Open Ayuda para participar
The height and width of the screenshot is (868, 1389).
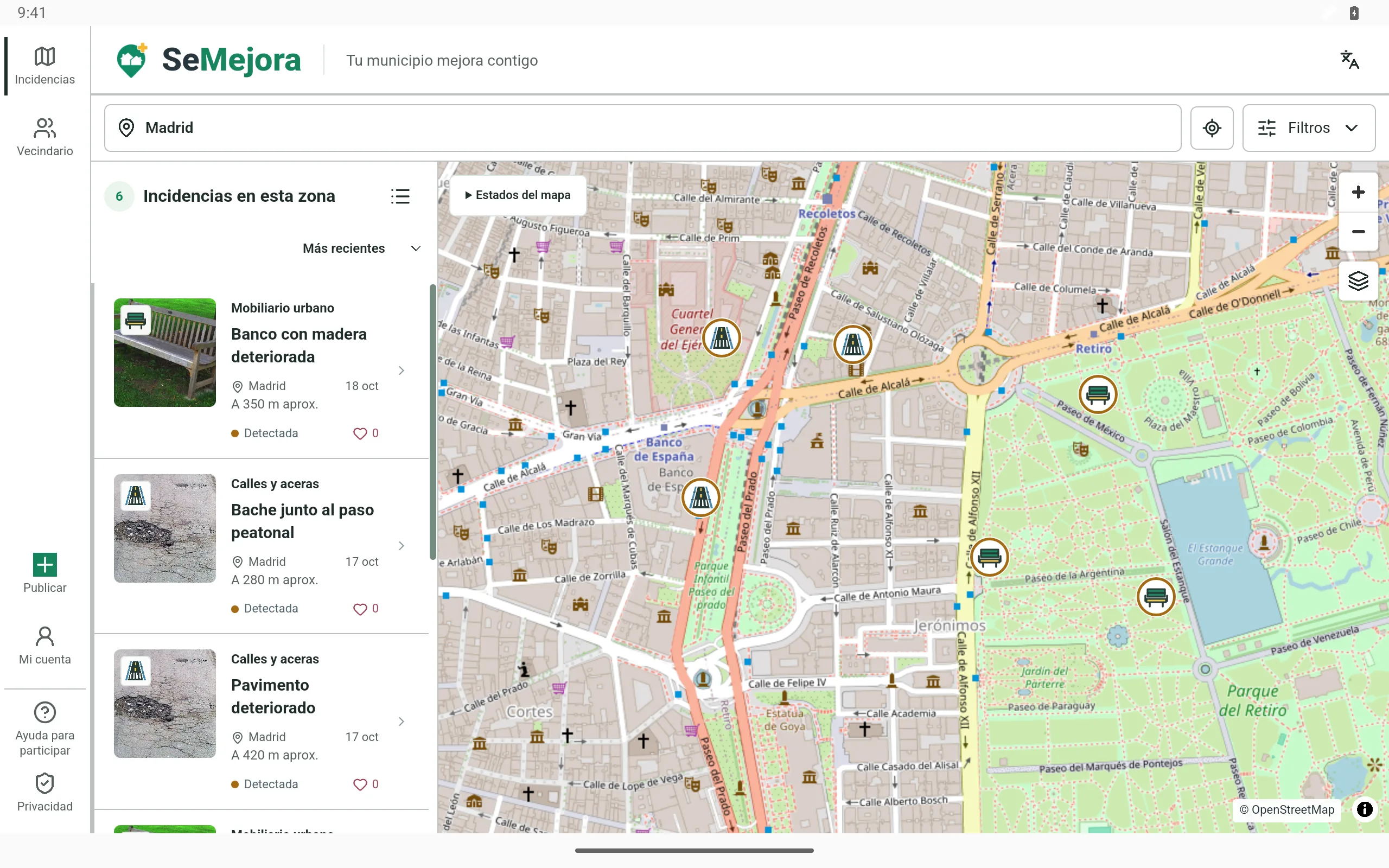tap(45, 729)
